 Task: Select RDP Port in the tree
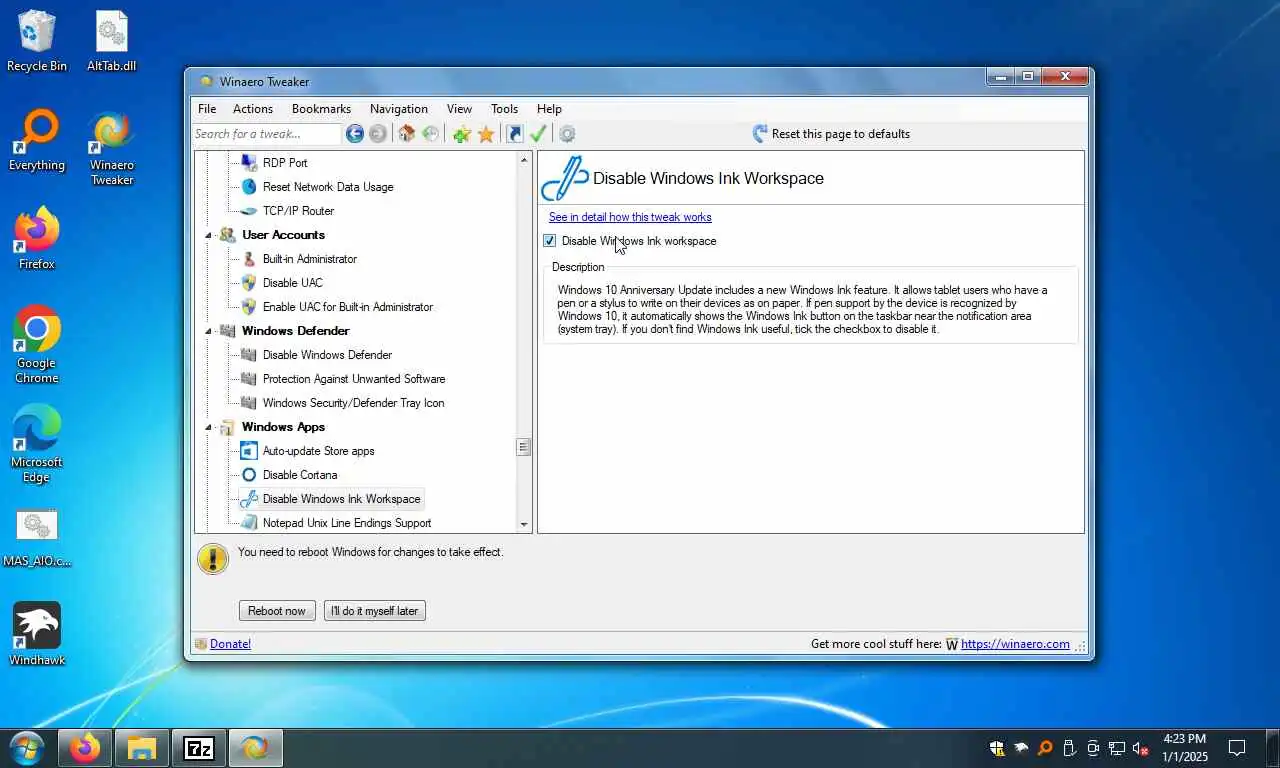pos(285,163)
